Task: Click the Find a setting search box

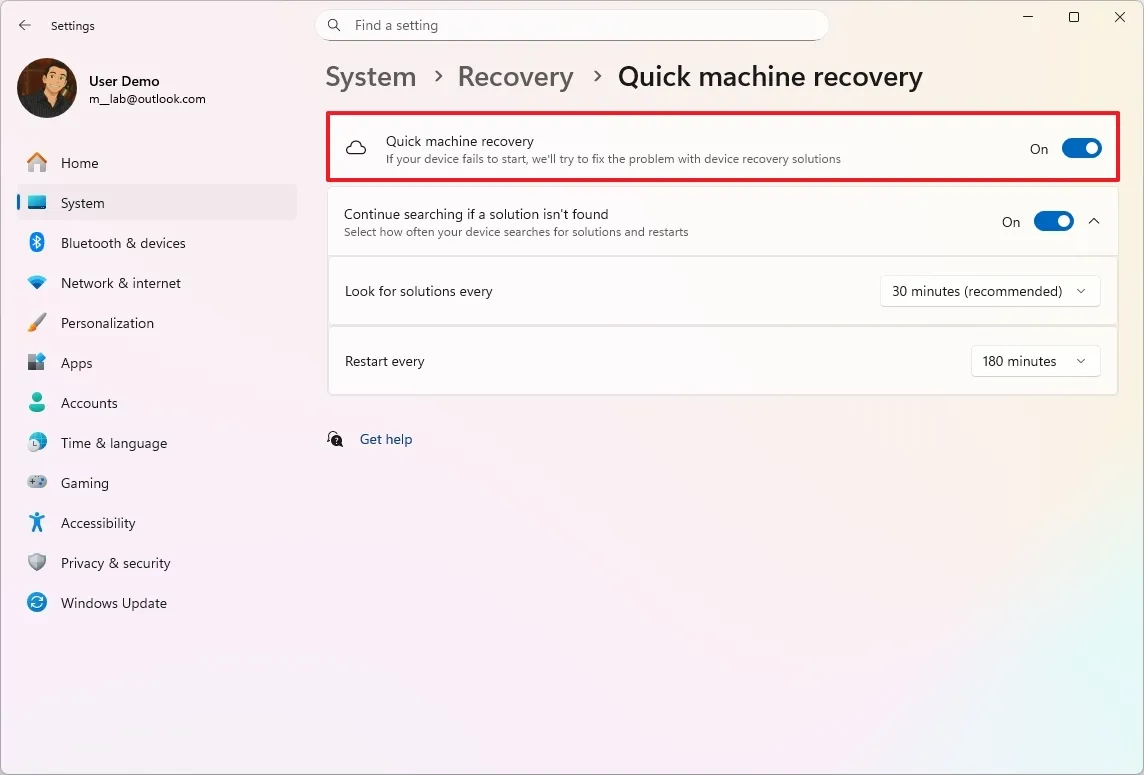Action: coord(571,25)
